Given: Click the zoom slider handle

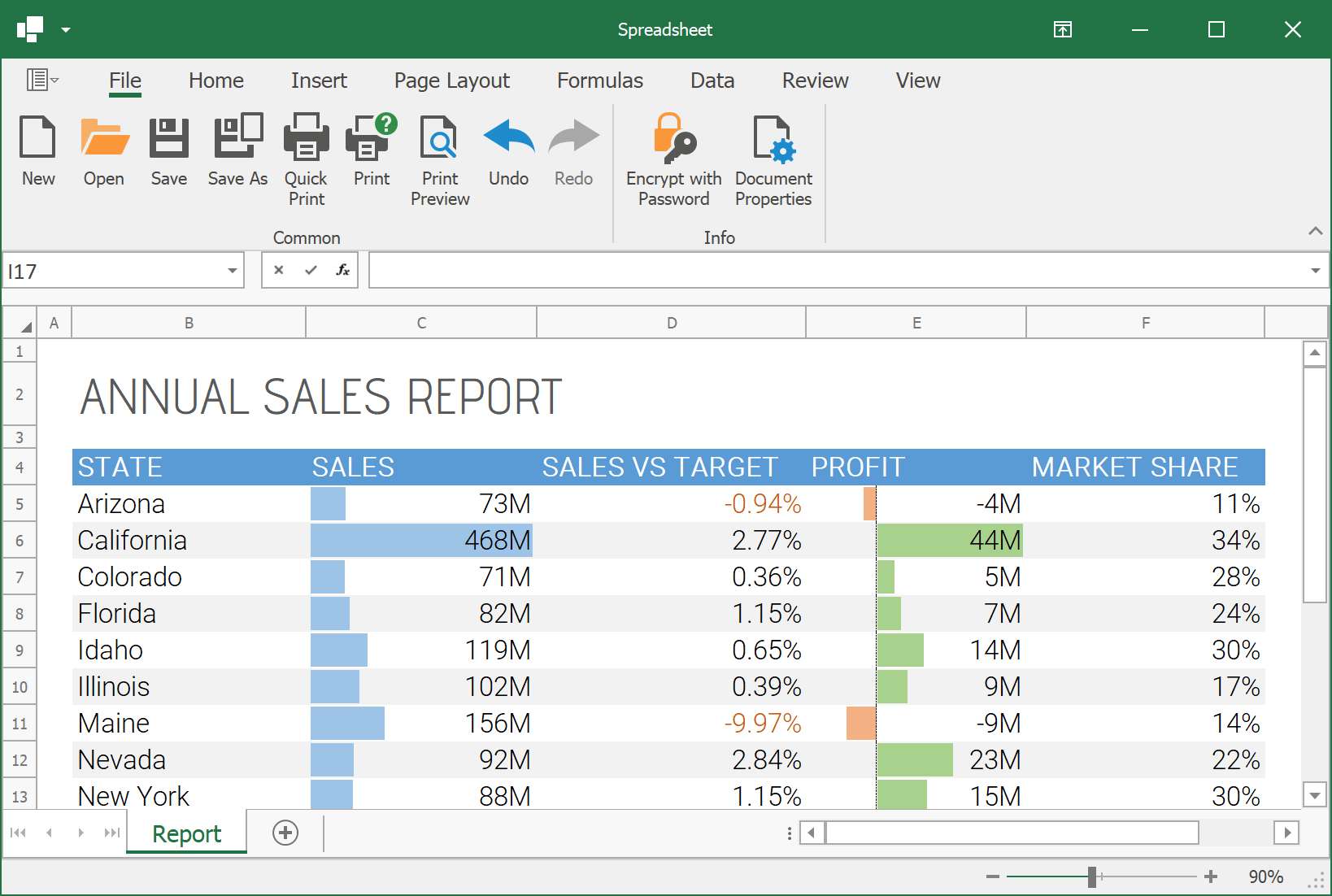Looking at the screenshot, I should (x=1092, y=876).
